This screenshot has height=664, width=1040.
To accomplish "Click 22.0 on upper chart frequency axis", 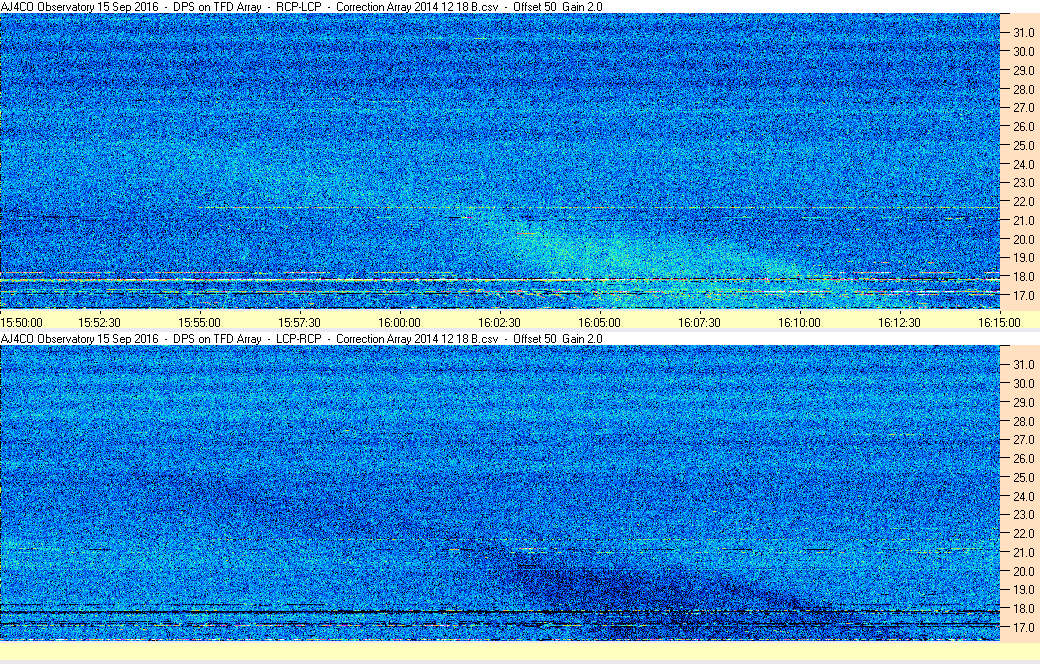I will [x=1023, y=202].
